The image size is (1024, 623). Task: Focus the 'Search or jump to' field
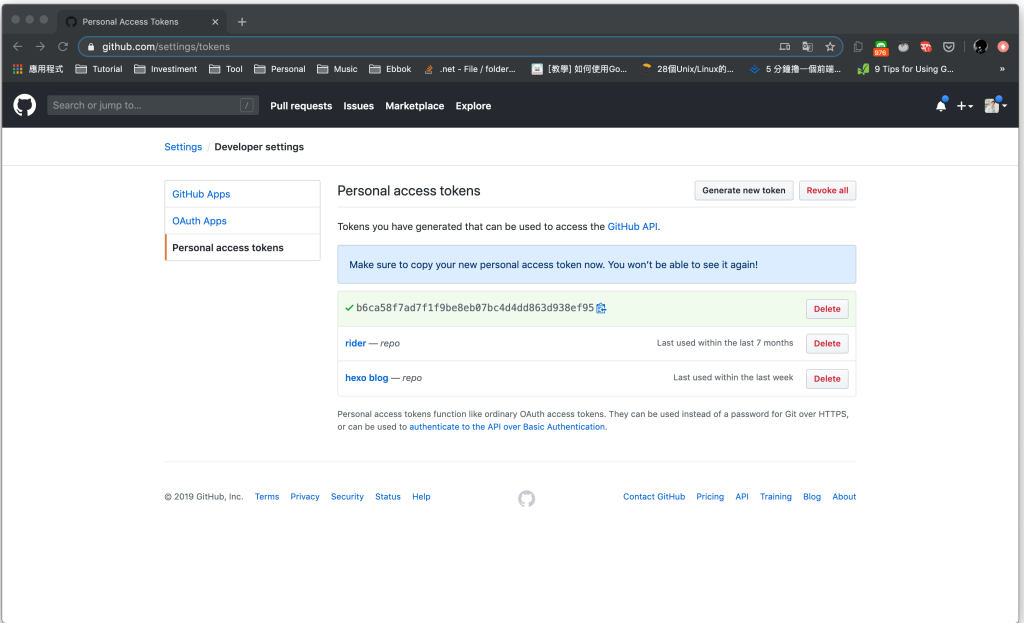153,105
